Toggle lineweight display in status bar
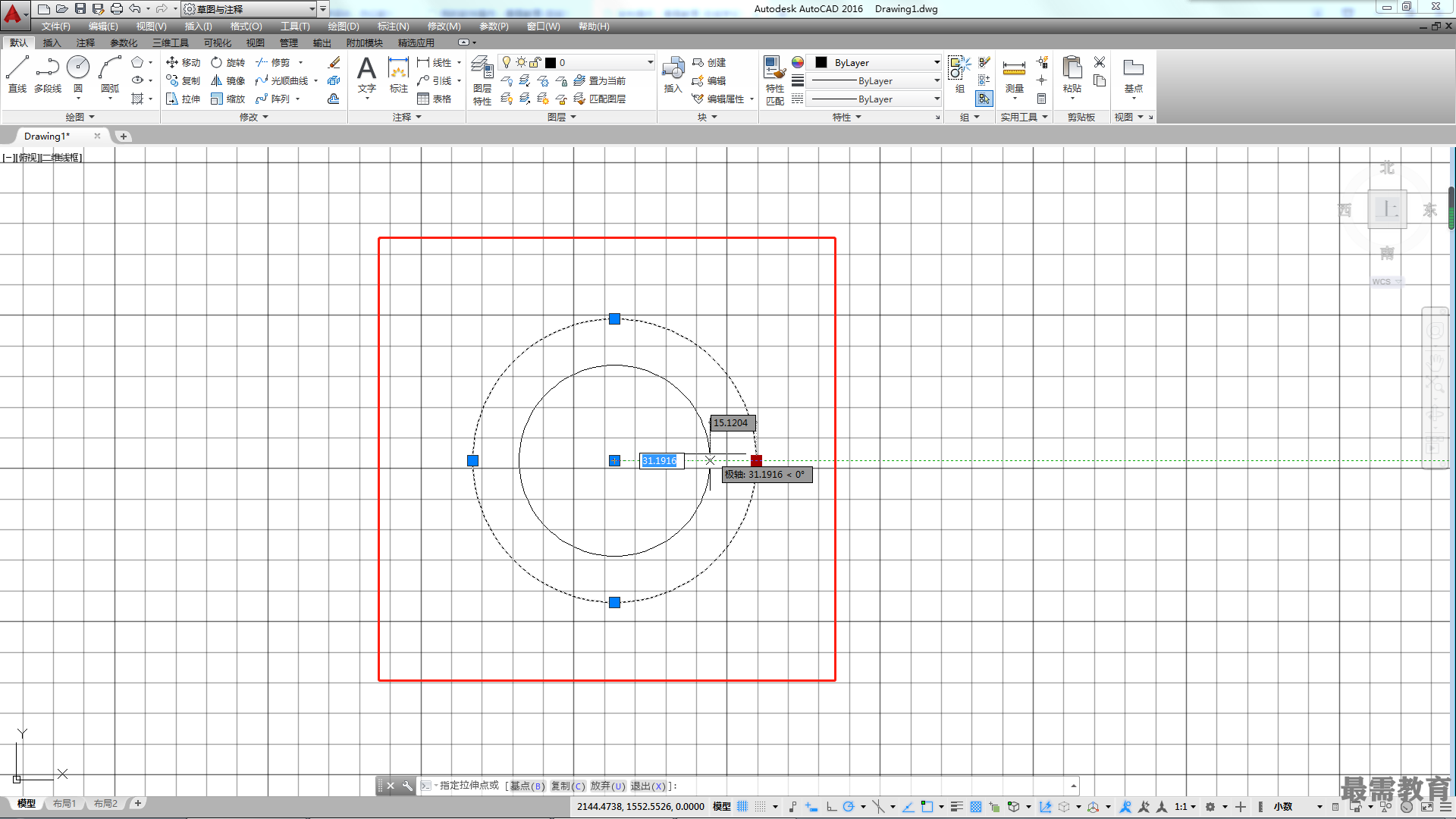The height and width of the screenshot is (819, 1456). pyautogui.click(x=956, y=806)
